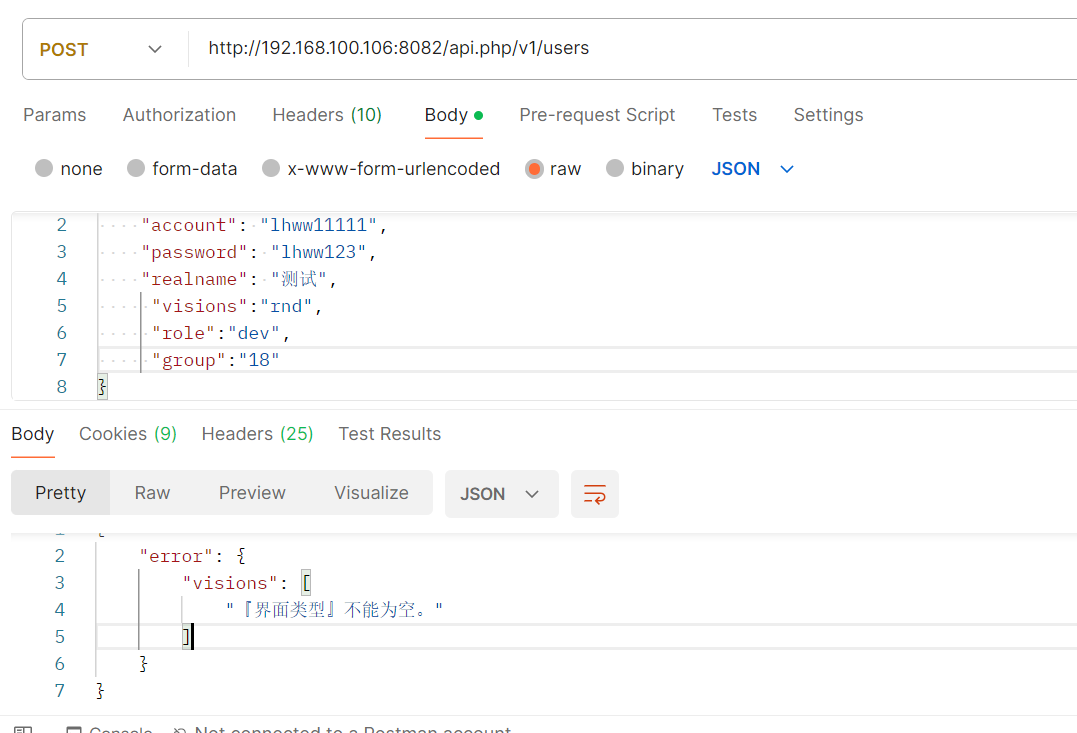Screen dimensions: 1077x733
Task: Select the none body type radio
Action: pyautogui.click(x=44, y=169)
